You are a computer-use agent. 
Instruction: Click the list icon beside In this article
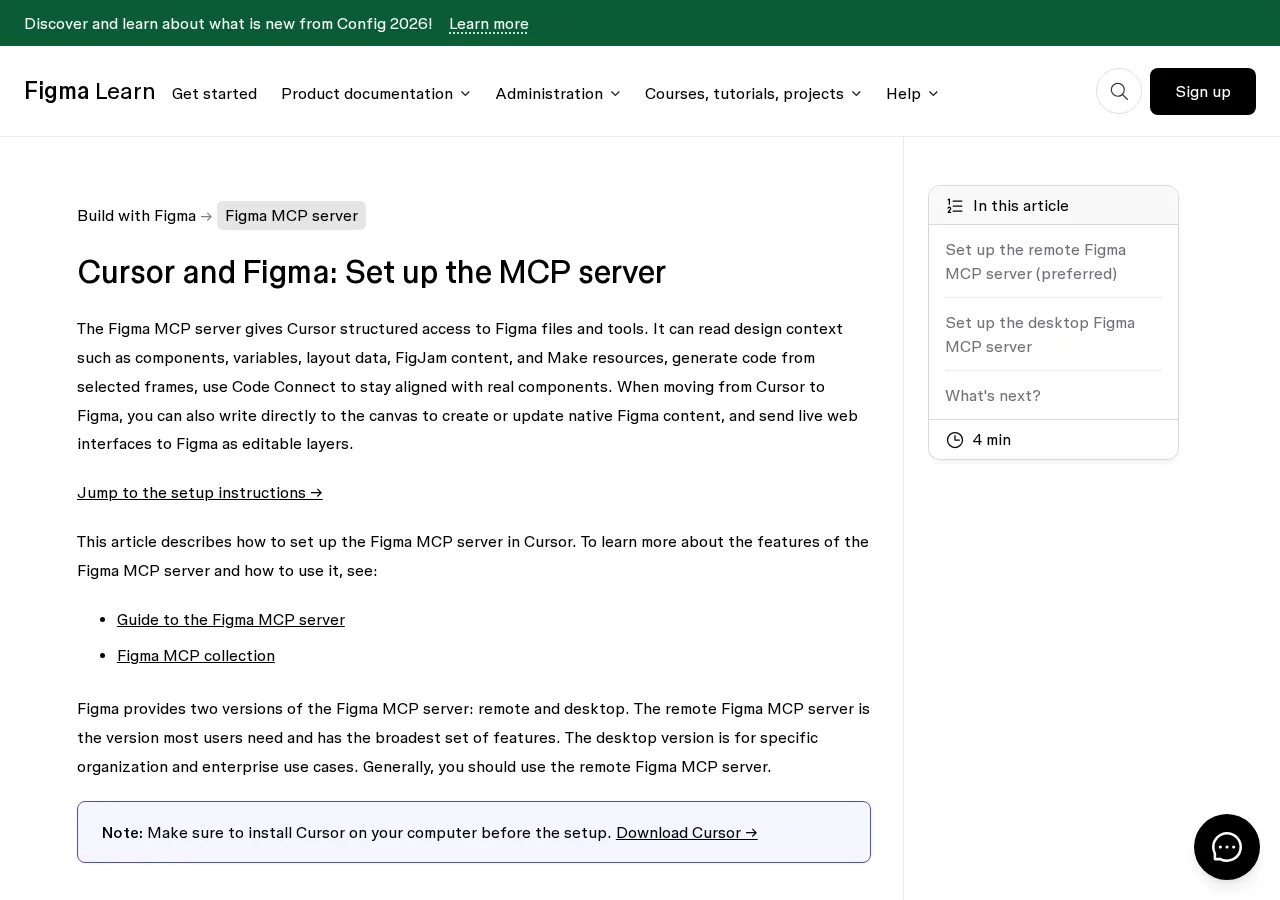955,206
